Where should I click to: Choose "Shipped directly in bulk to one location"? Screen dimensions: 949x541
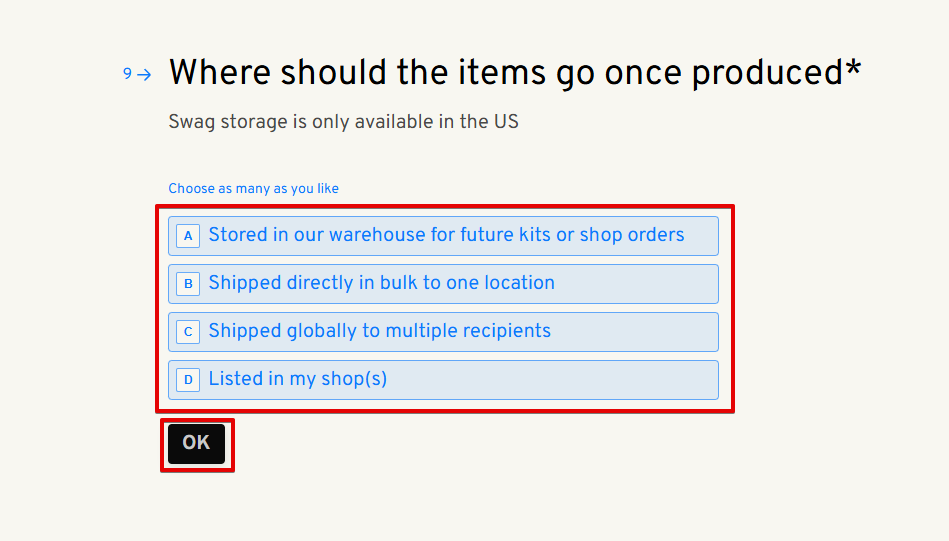[x=380, y=284]
